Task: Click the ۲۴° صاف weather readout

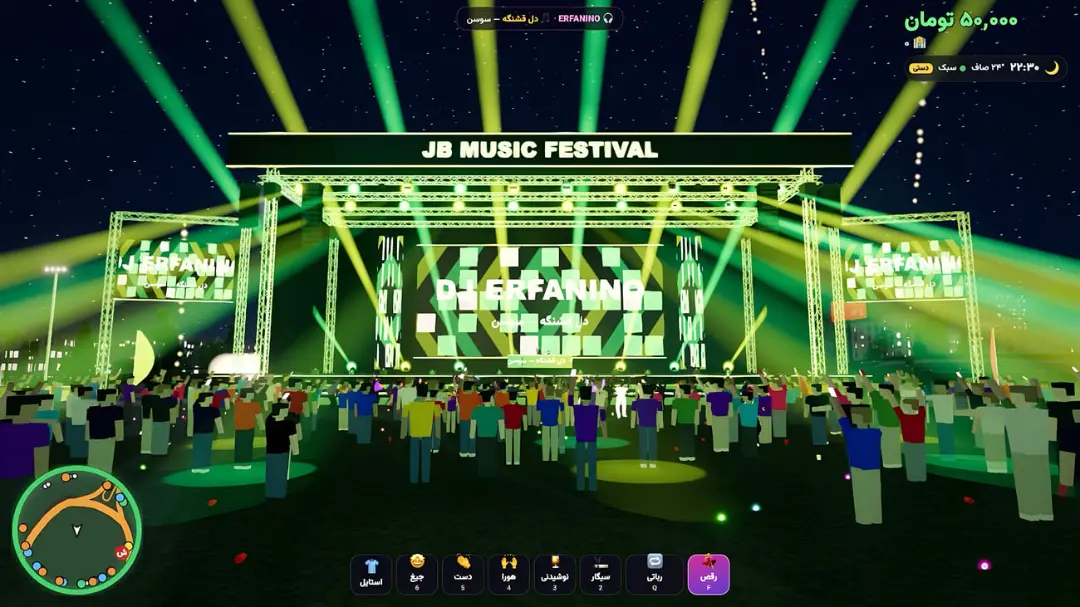Action: click(988, 68)
